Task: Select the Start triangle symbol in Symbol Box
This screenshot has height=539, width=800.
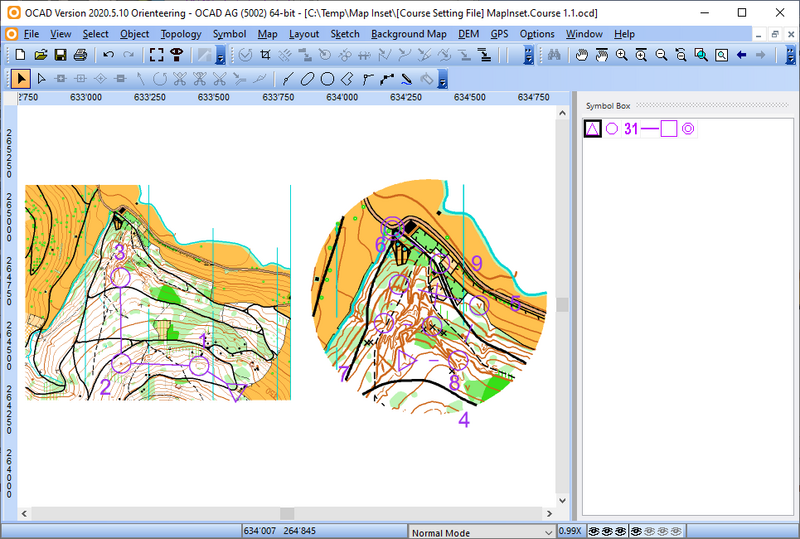Action: pos(592,129)
